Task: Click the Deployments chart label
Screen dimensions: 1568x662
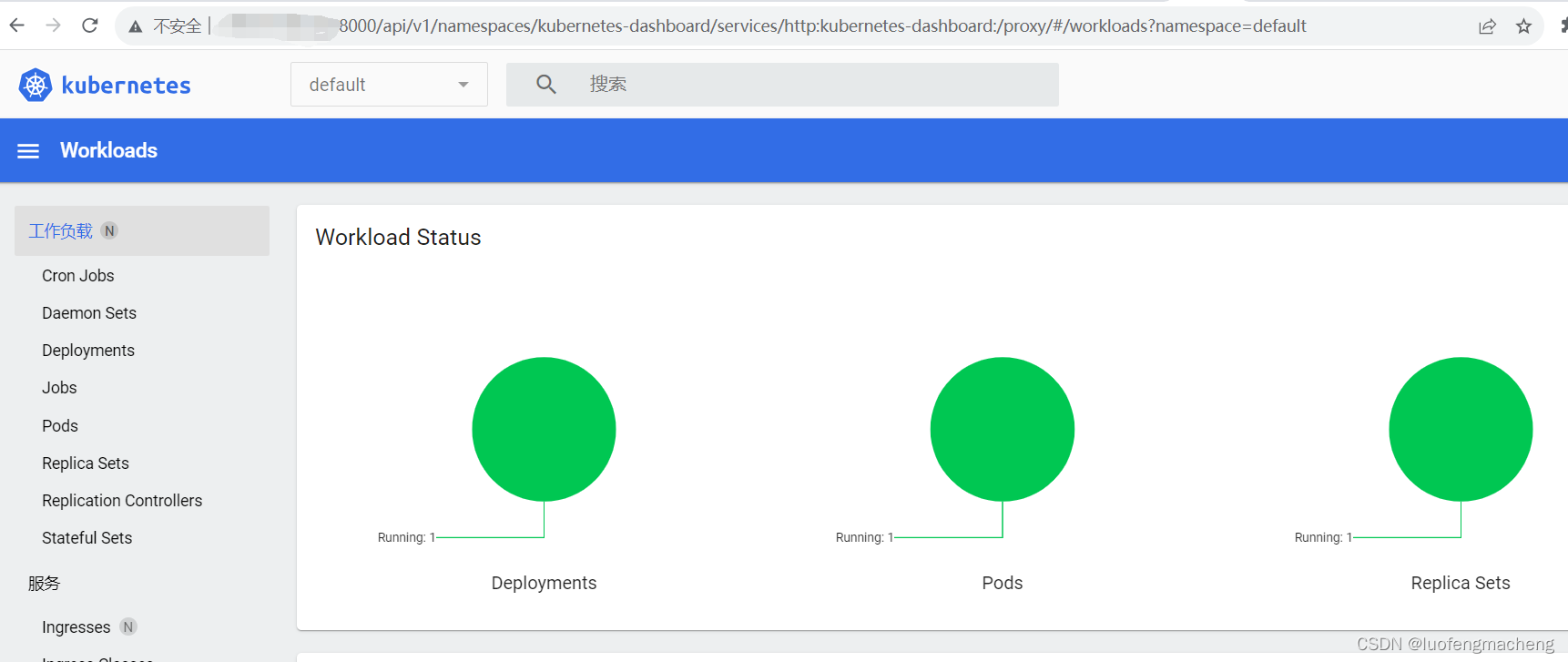Action: [544, 583]
